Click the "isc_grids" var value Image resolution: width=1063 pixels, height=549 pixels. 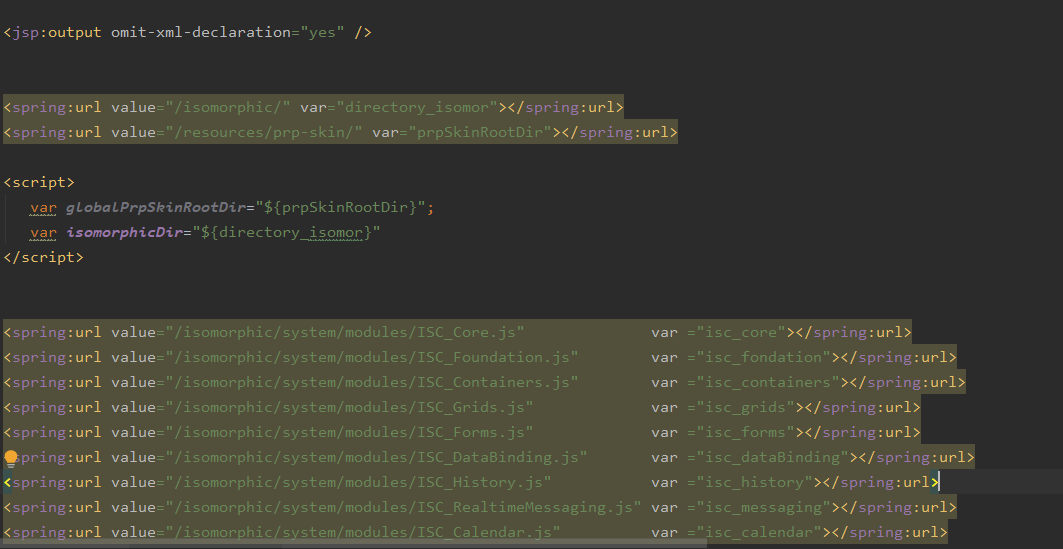(741, 407)
